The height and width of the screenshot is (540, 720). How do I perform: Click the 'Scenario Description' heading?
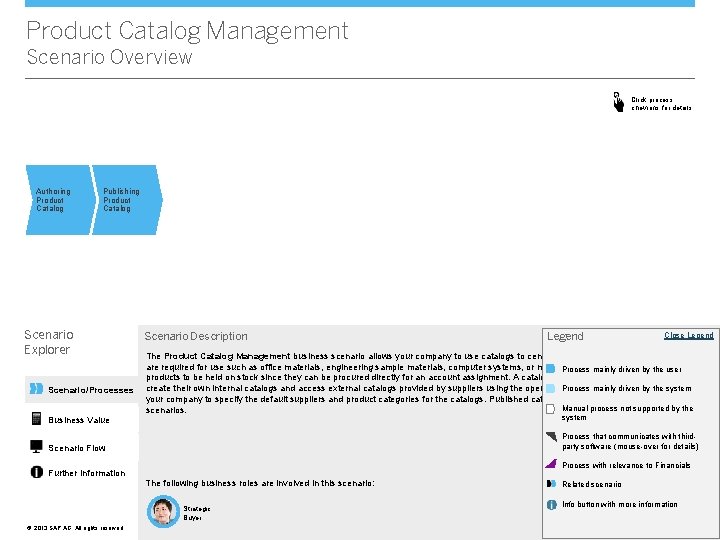(196, 336)
